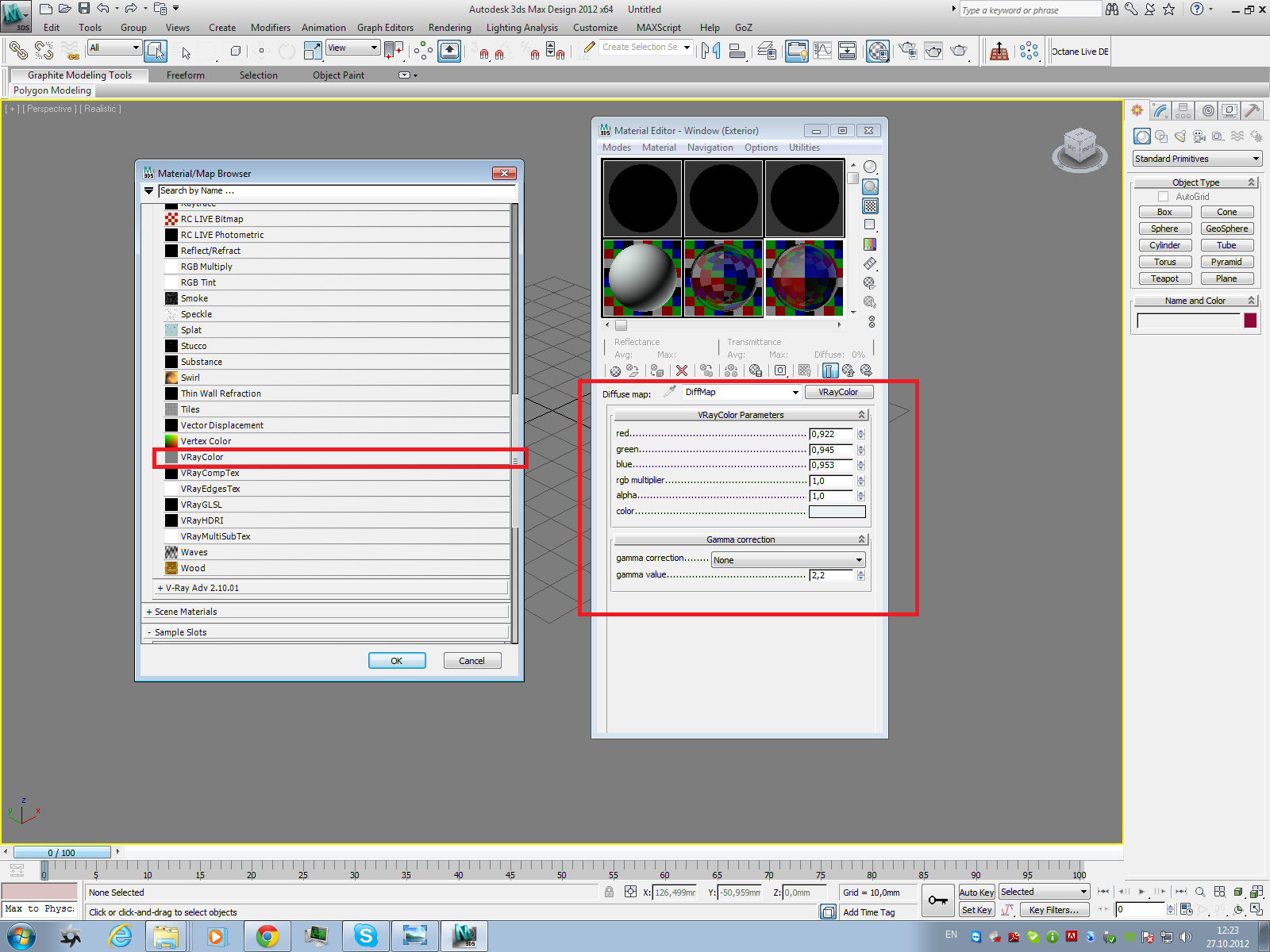This screenshot has height=952, width=1270.
Task: Open the Utilities hammer panel
Action: tap(1253, 110)
